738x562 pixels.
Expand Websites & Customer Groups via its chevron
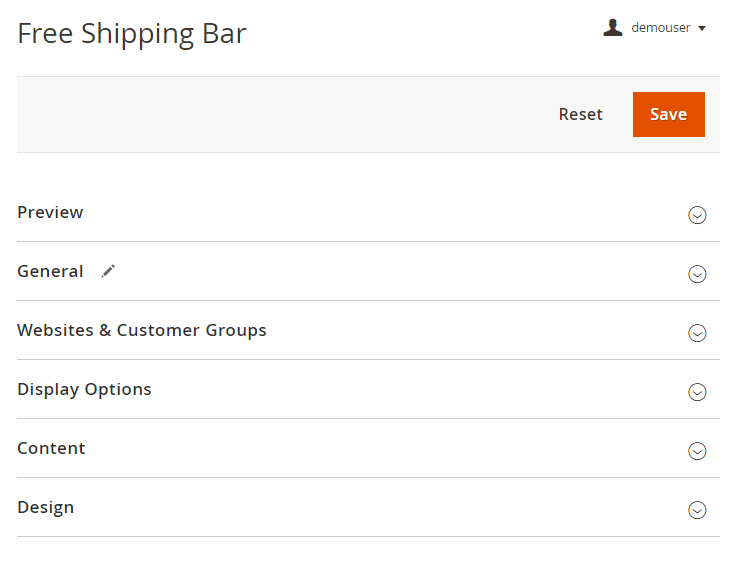[x=697, y=333]
